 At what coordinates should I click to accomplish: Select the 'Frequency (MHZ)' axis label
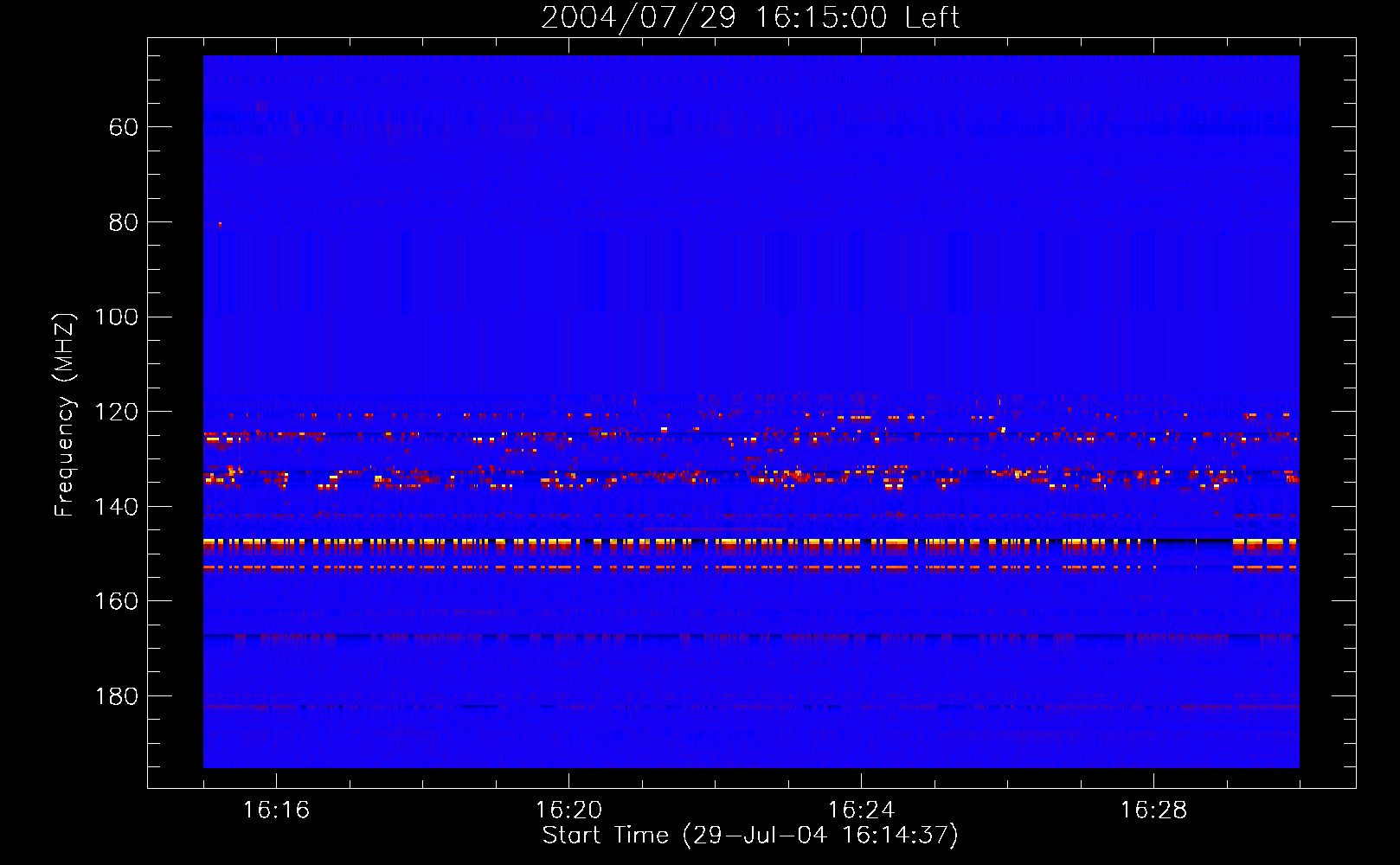[64, 414]
